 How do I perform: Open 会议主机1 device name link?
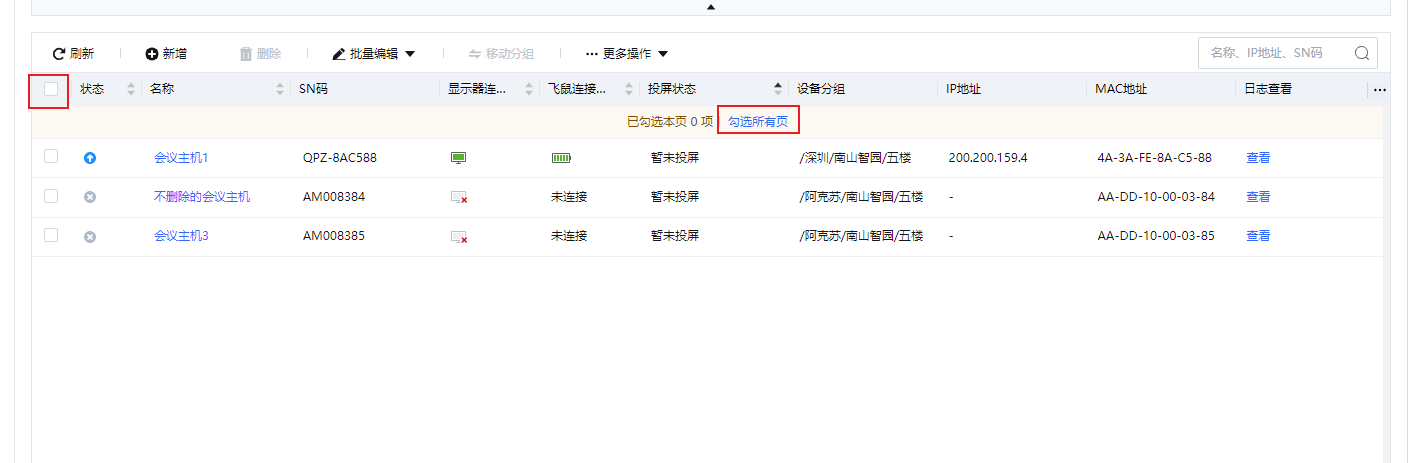(x=181, y=157)
